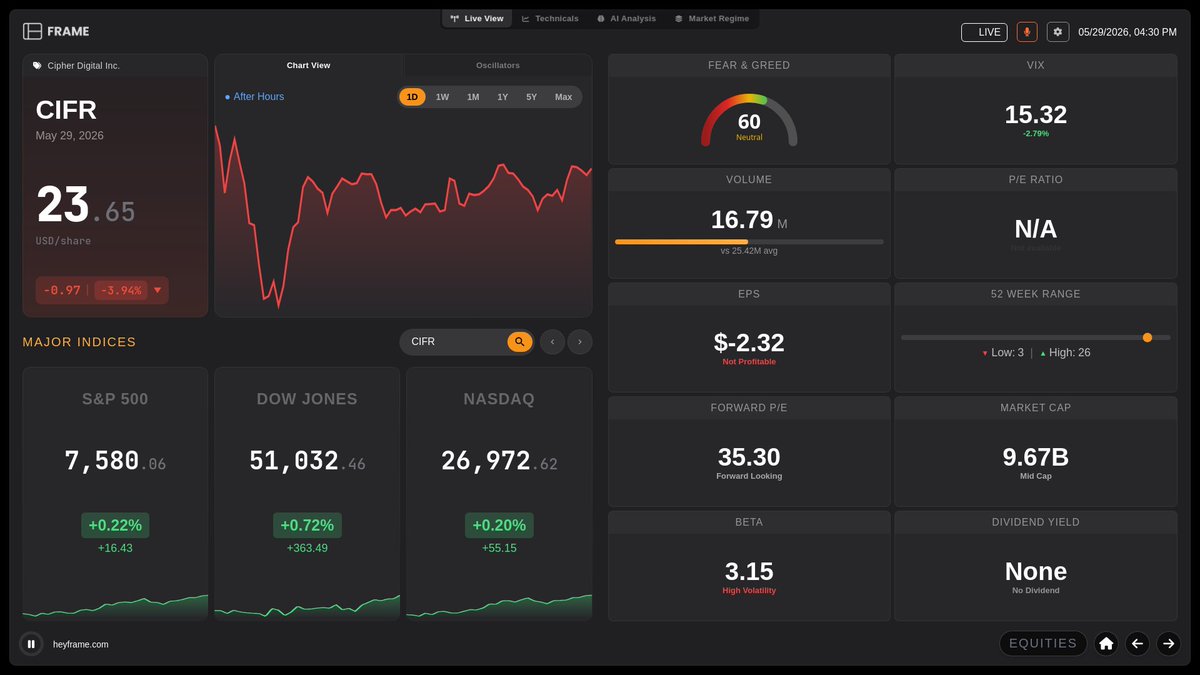Viewport: 1200px width, 675px height.
Task: Click the date and time 05/29/2026, 04:30 PM
Action: click(x=1127, y=32)
